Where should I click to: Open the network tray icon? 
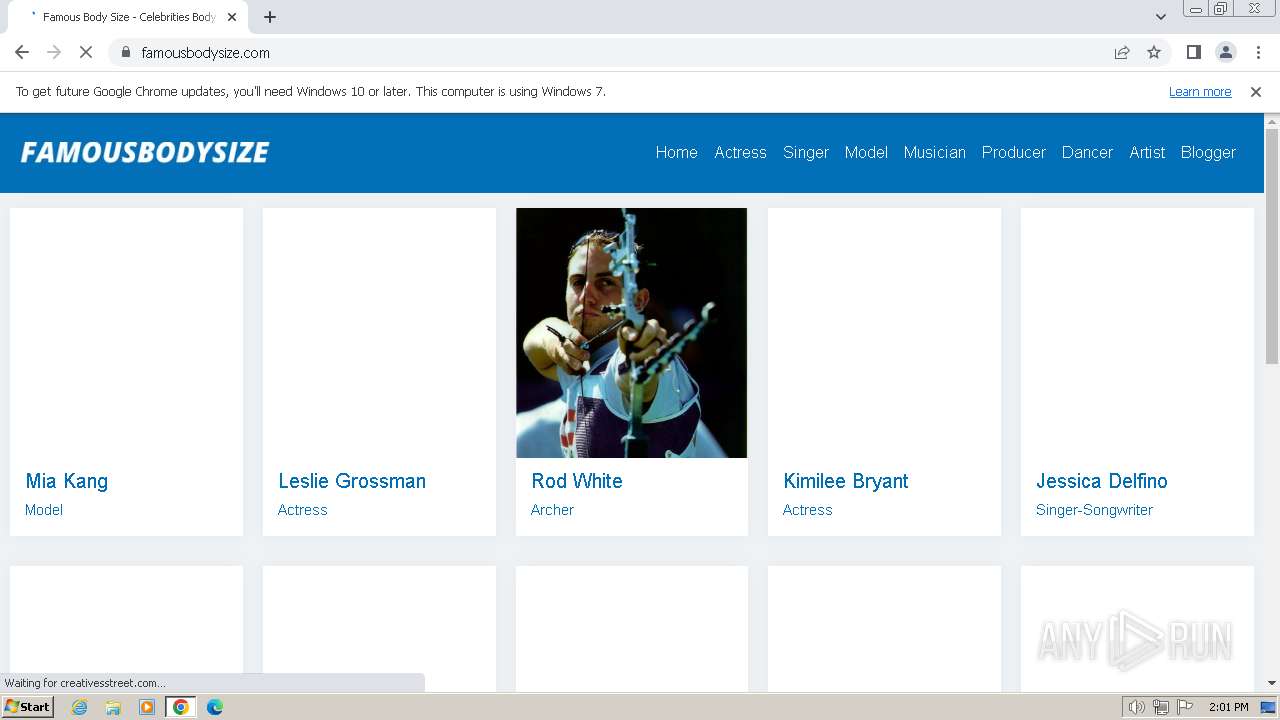pos(1161,707)
